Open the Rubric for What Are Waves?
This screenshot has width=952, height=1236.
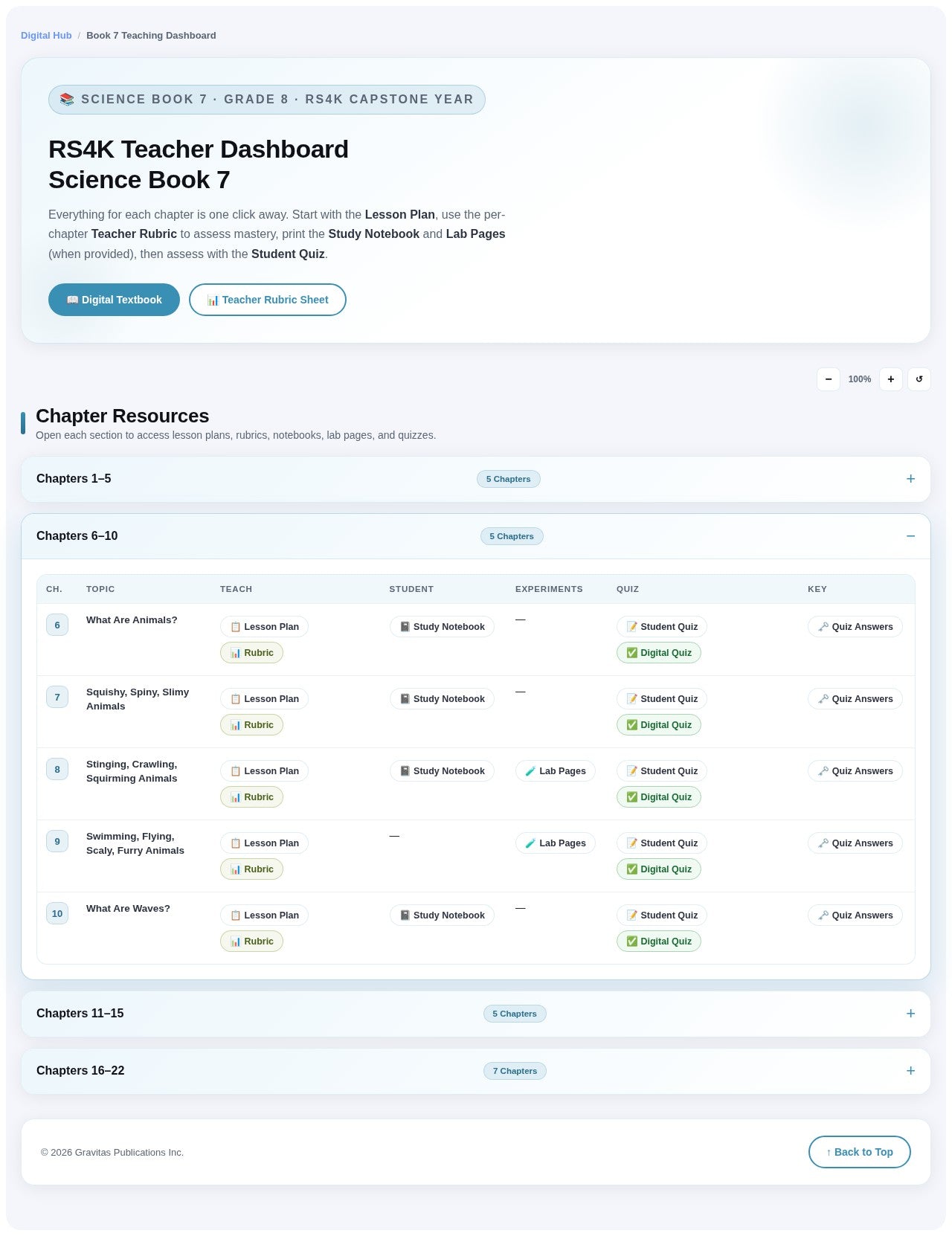point(251,942)
